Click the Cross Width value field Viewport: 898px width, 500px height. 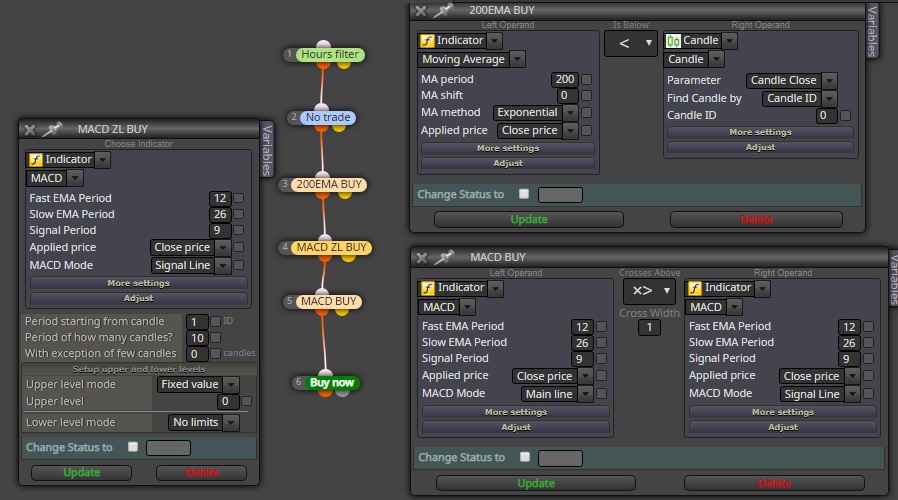click(x=649, y=328)
